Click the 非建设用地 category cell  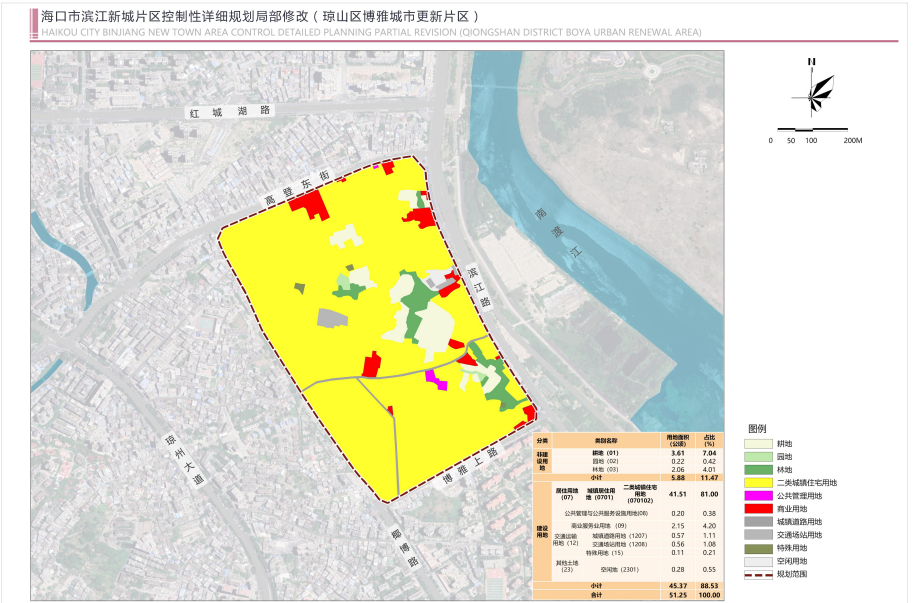click(542, 460)
